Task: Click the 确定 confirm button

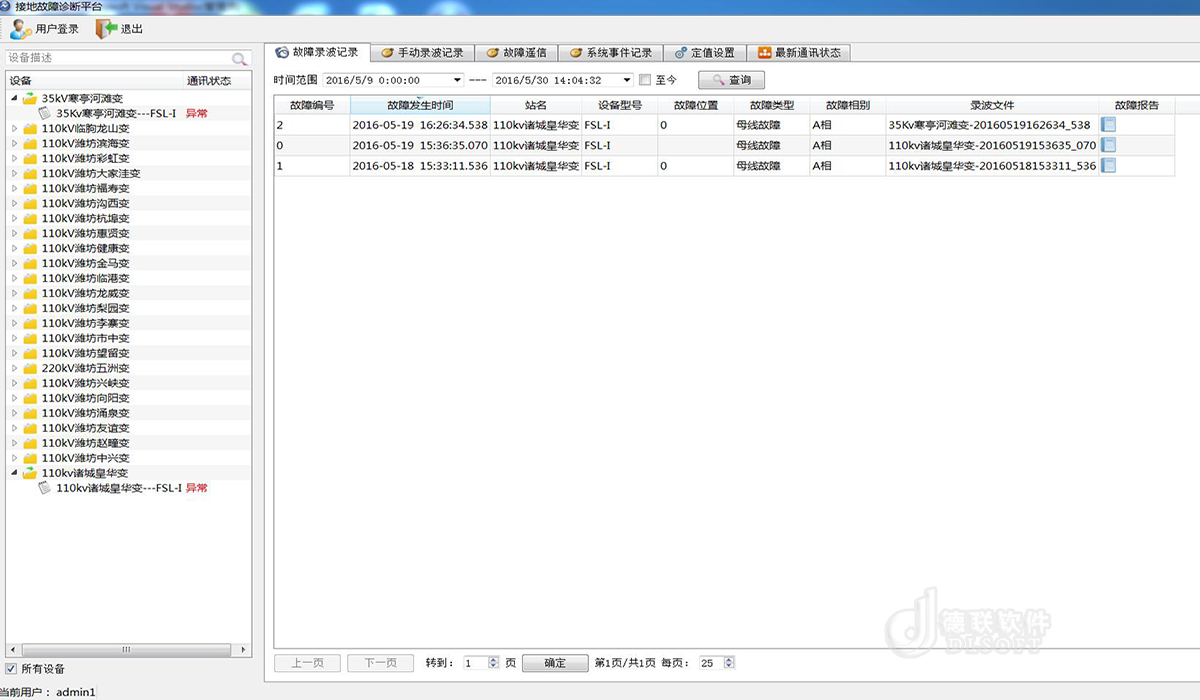Action: click(x=555, y=663)
